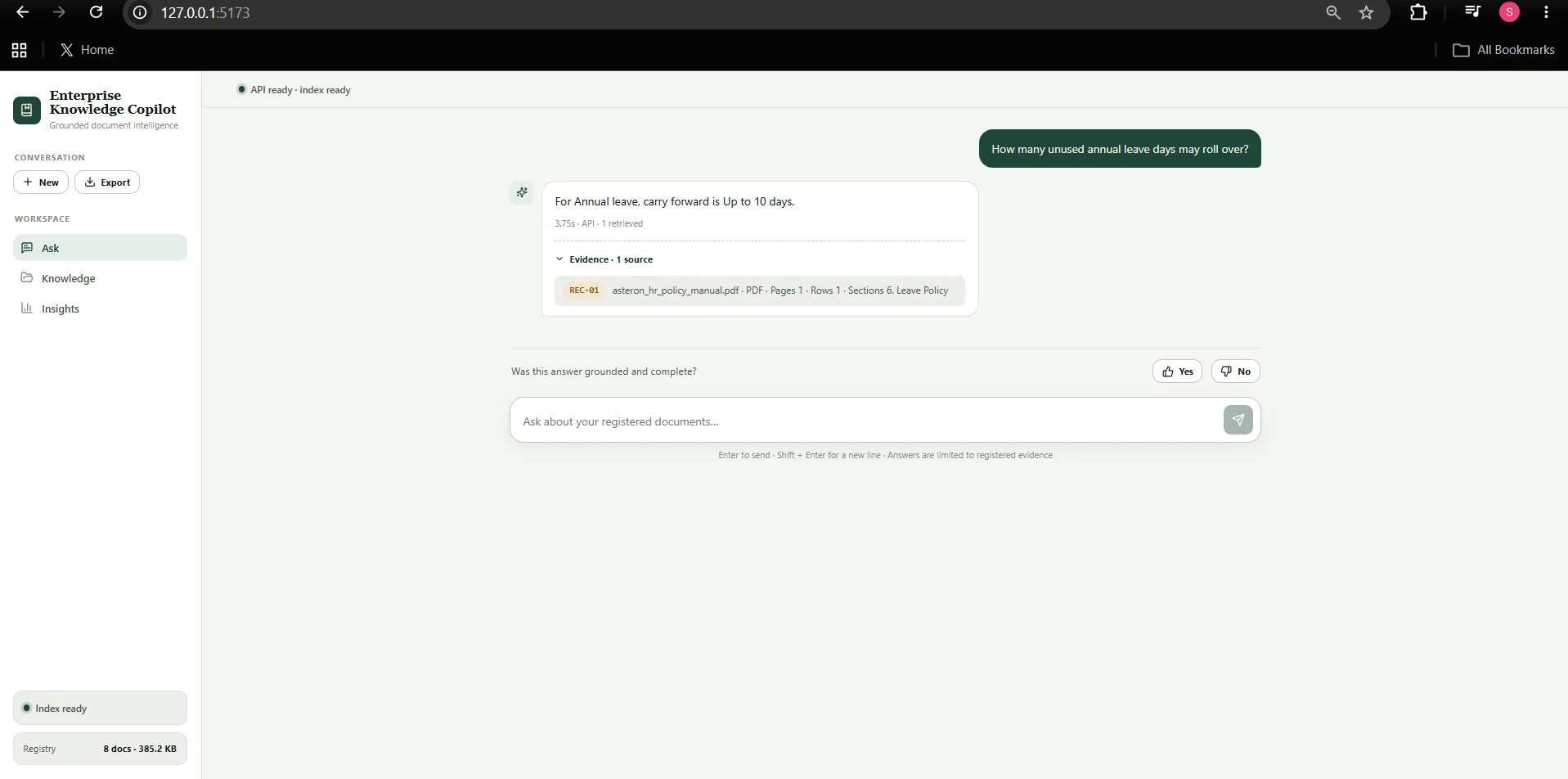Click the Registry 8 docs summary box
Screen dimensions: 1568x779
click(x=100, y=749)
